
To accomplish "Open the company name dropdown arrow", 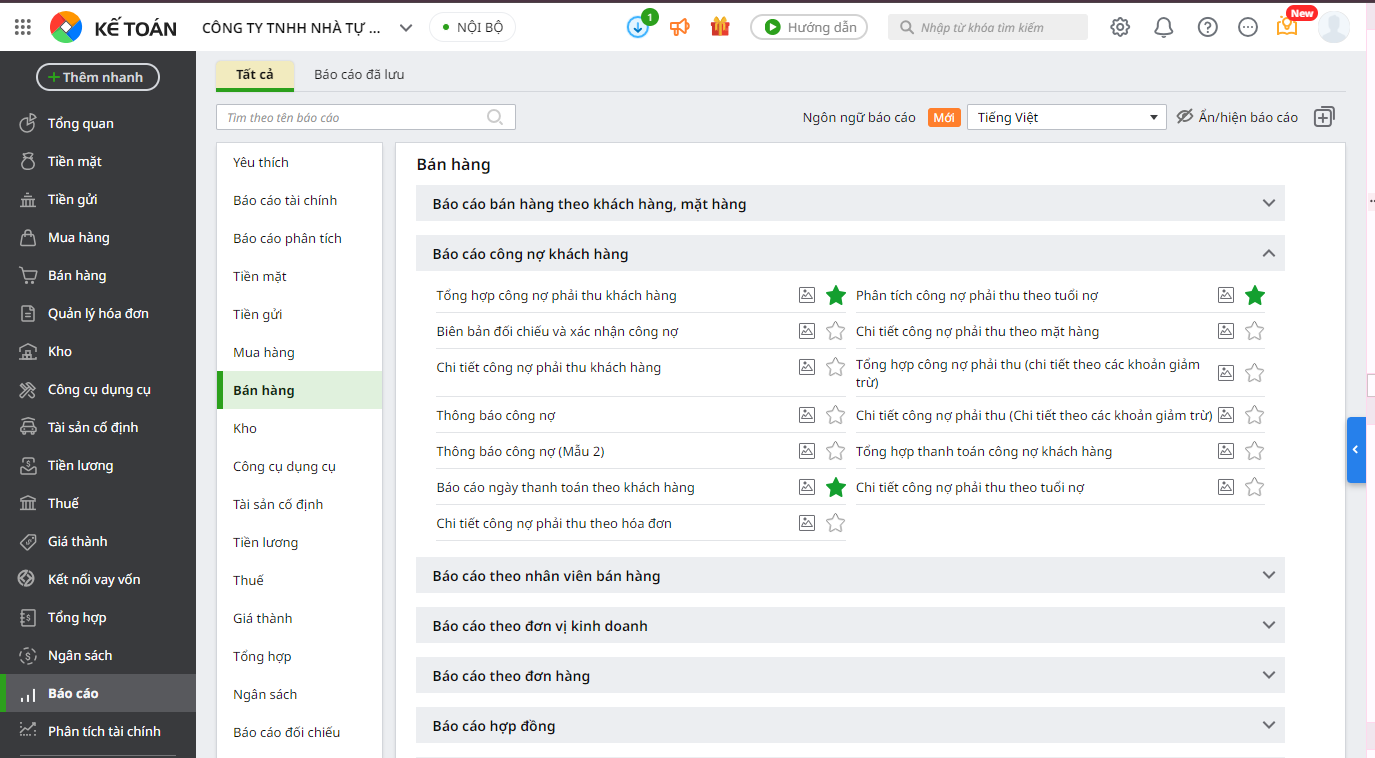I will coord(405,28).
